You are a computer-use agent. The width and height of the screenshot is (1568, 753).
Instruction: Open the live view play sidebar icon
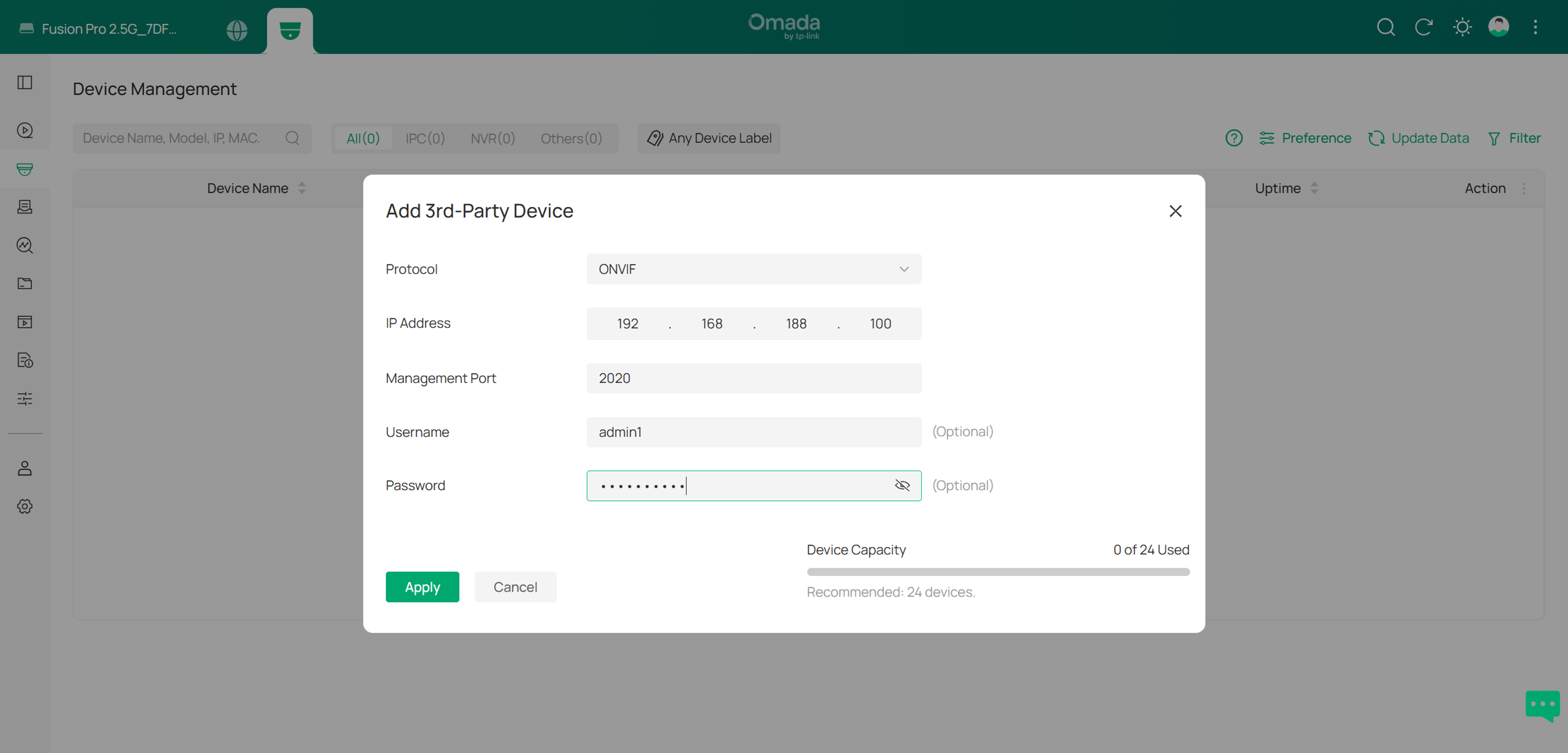(25, 130)
